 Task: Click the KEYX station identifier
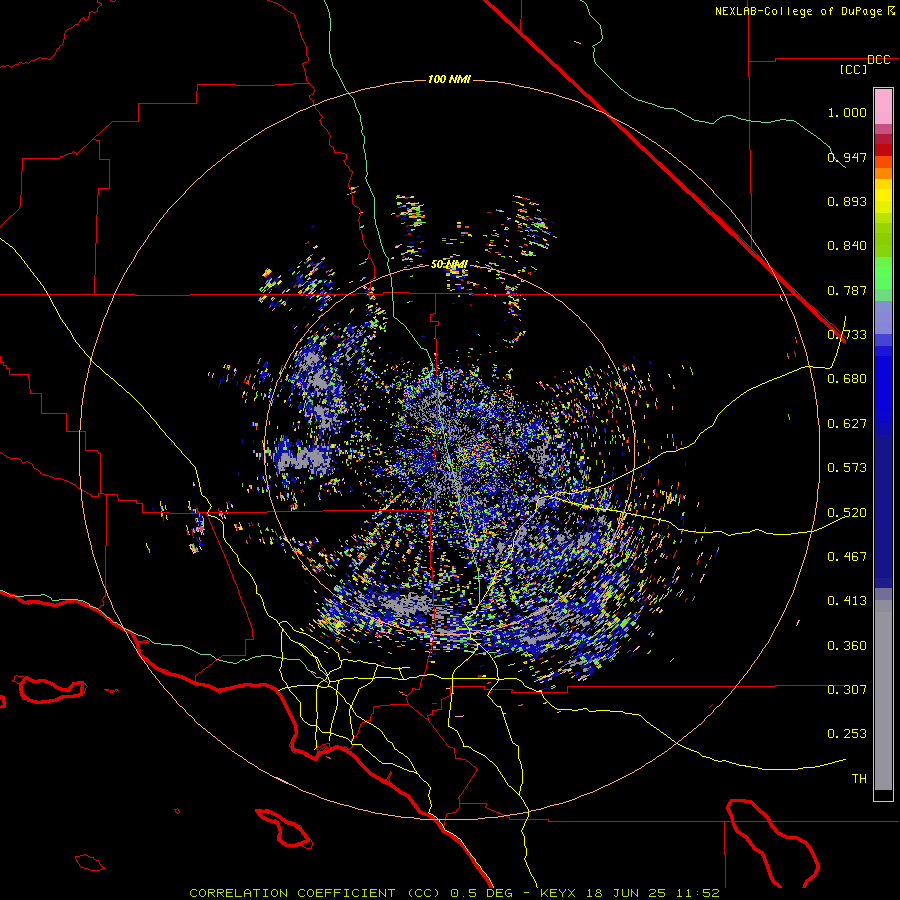[x=559, y=893]
